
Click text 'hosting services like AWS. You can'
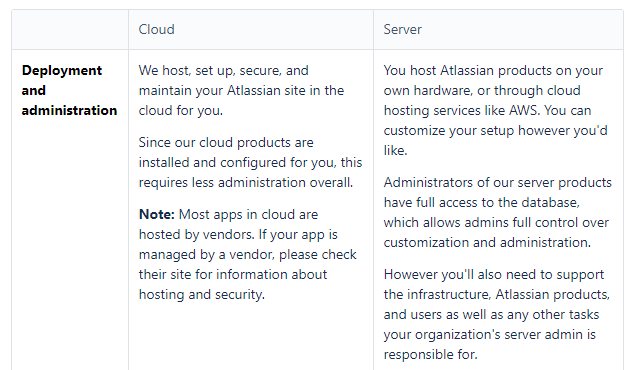point(487,110)
